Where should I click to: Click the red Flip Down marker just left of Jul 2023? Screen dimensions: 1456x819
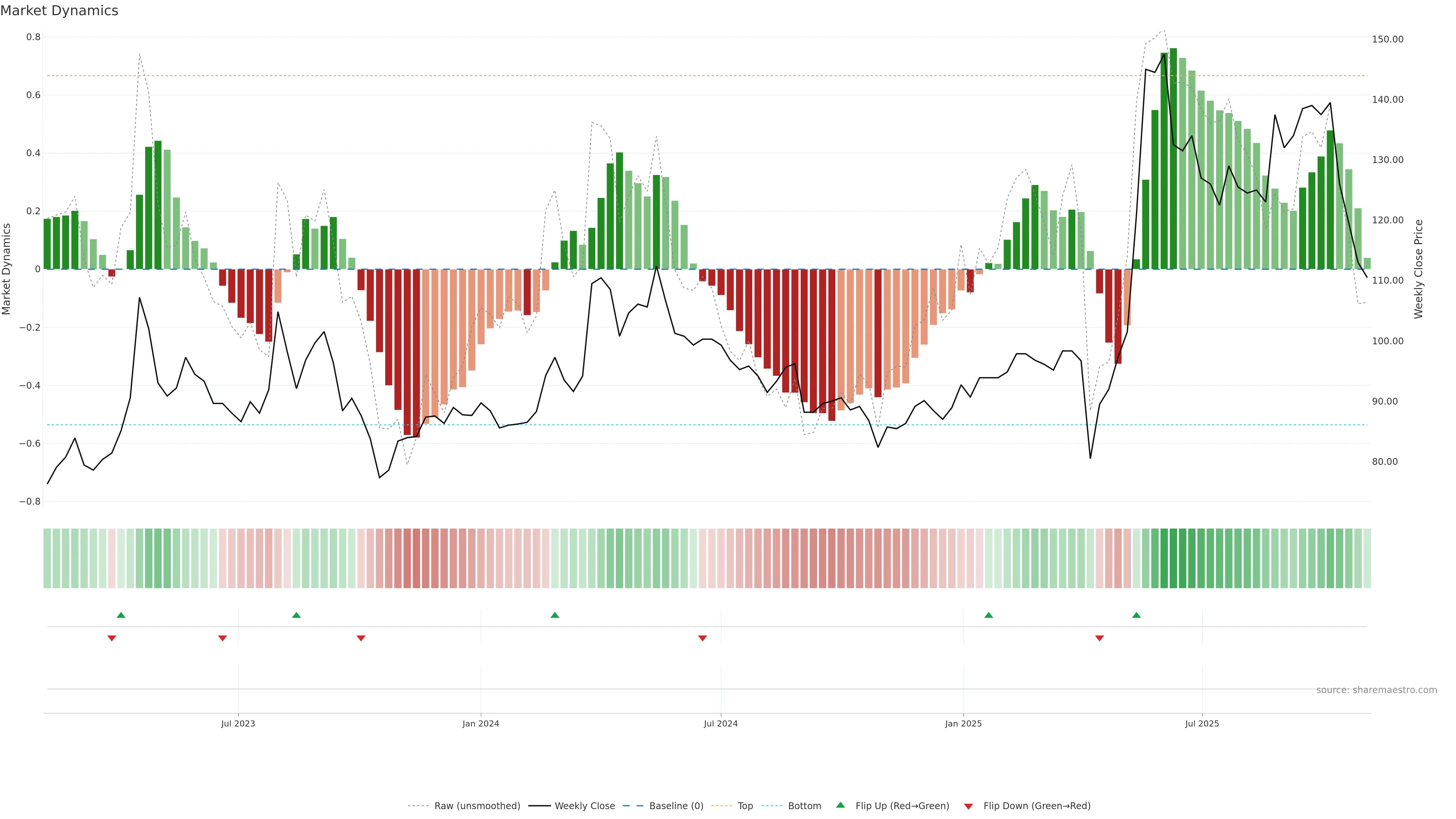pos(223,638)
